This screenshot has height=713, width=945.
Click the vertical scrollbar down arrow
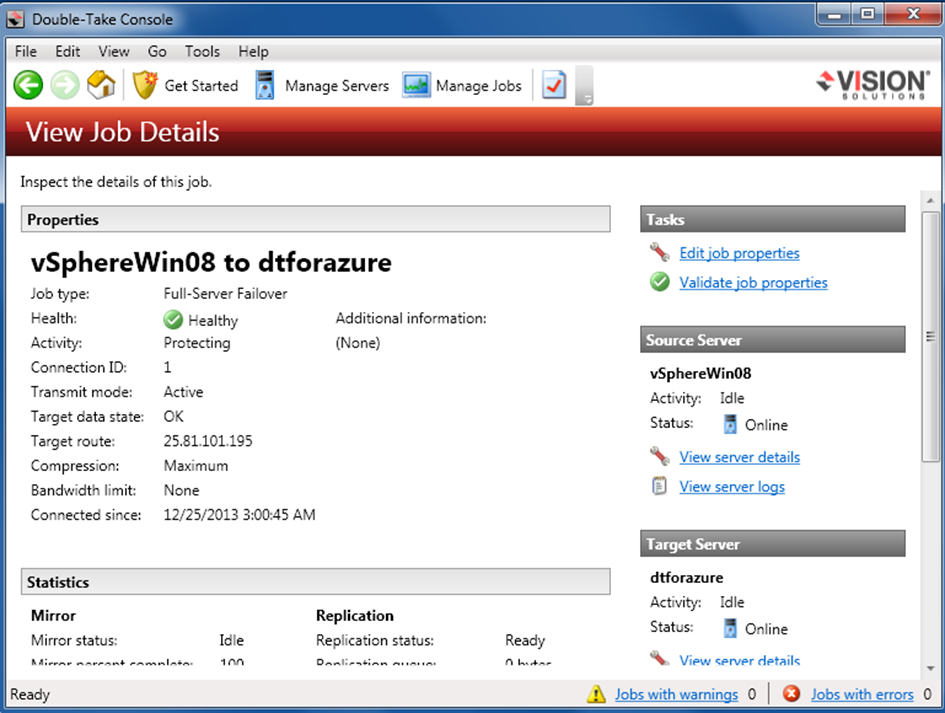coord(930,668)
